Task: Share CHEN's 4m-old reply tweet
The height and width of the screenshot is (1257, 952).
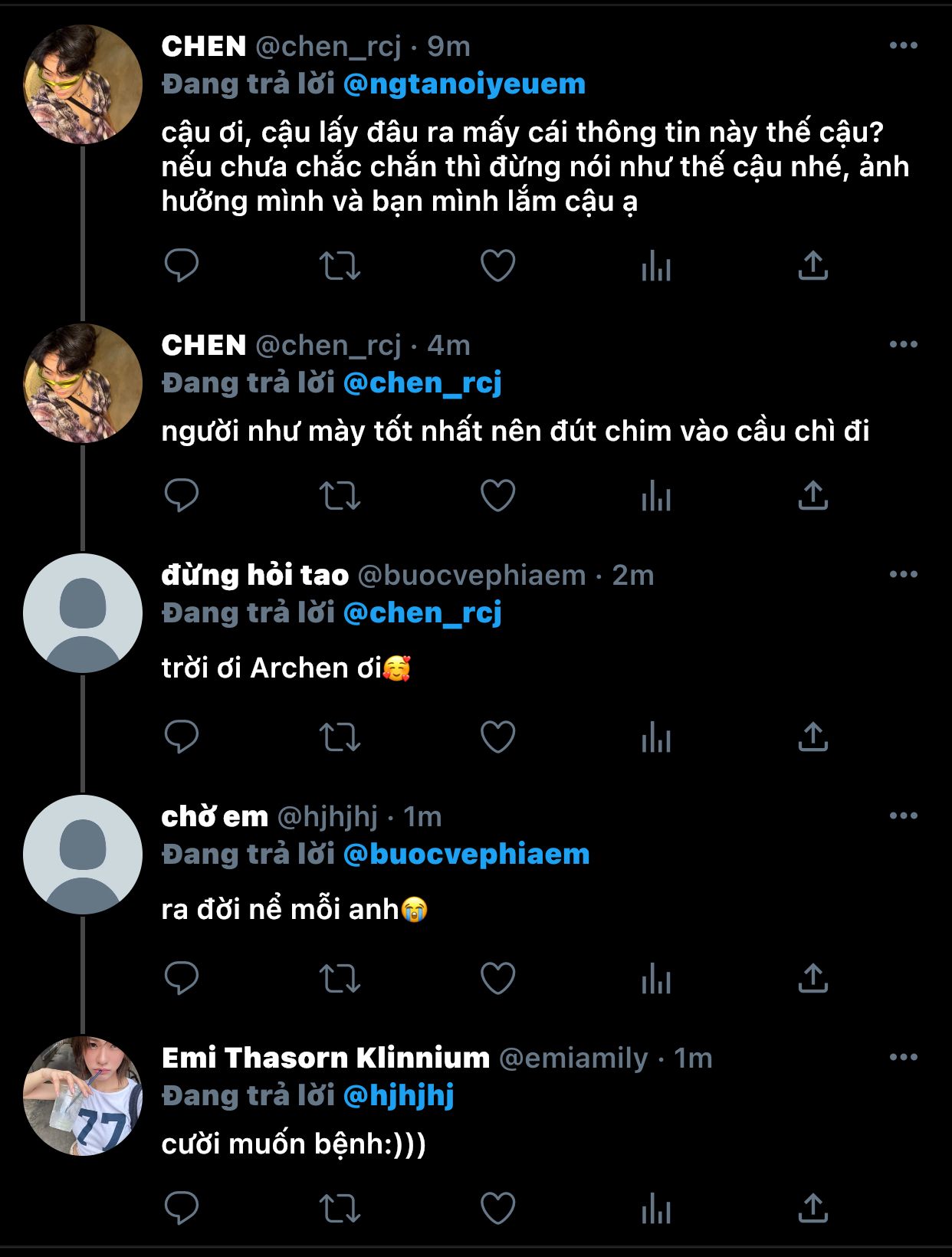Action: point(812,496)
